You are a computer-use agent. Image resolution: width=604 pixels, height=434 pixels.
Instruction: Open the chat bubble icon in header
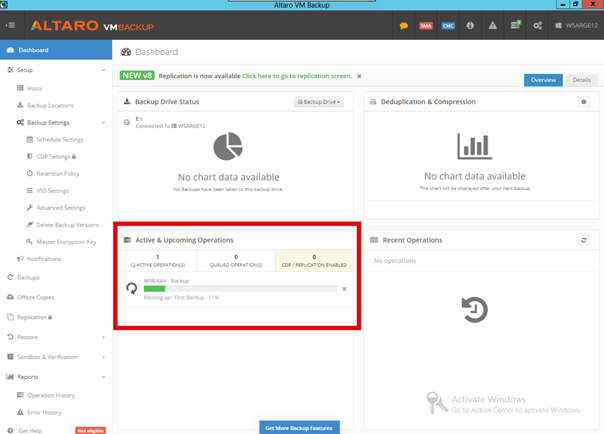pyautogui.click(x=404, y=26)
